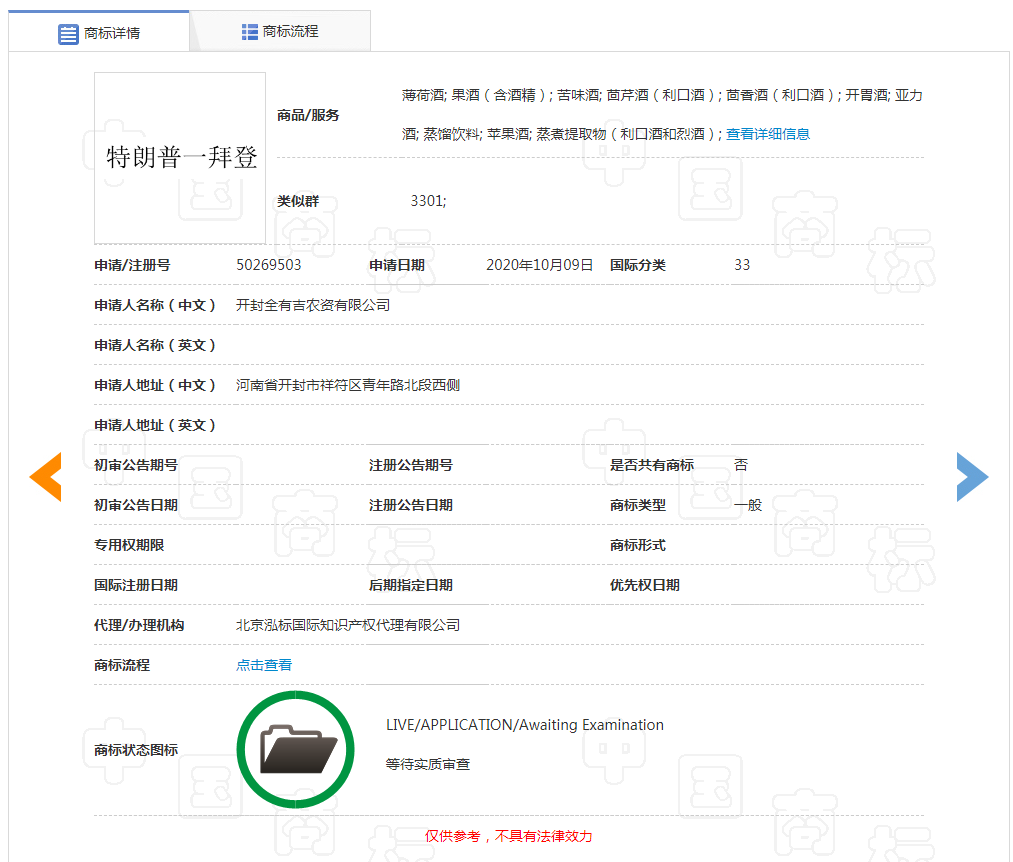Viewport: 1013px width, 862px height.
Task: Click the 优先权日期 label
Action: (x=645, y=585)
